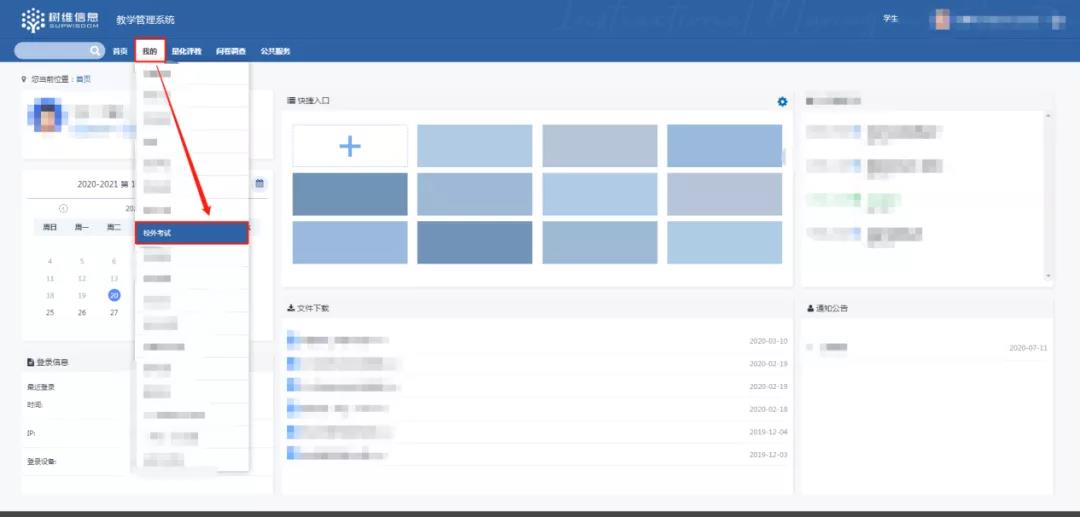
Task: Click inside the search input field
Action: point(52,51)
